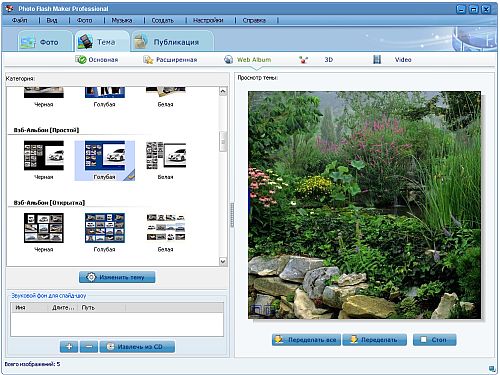This screenshot has width=500, height=375.
Task: Open the Настройки menu
Action: (208, 20)
